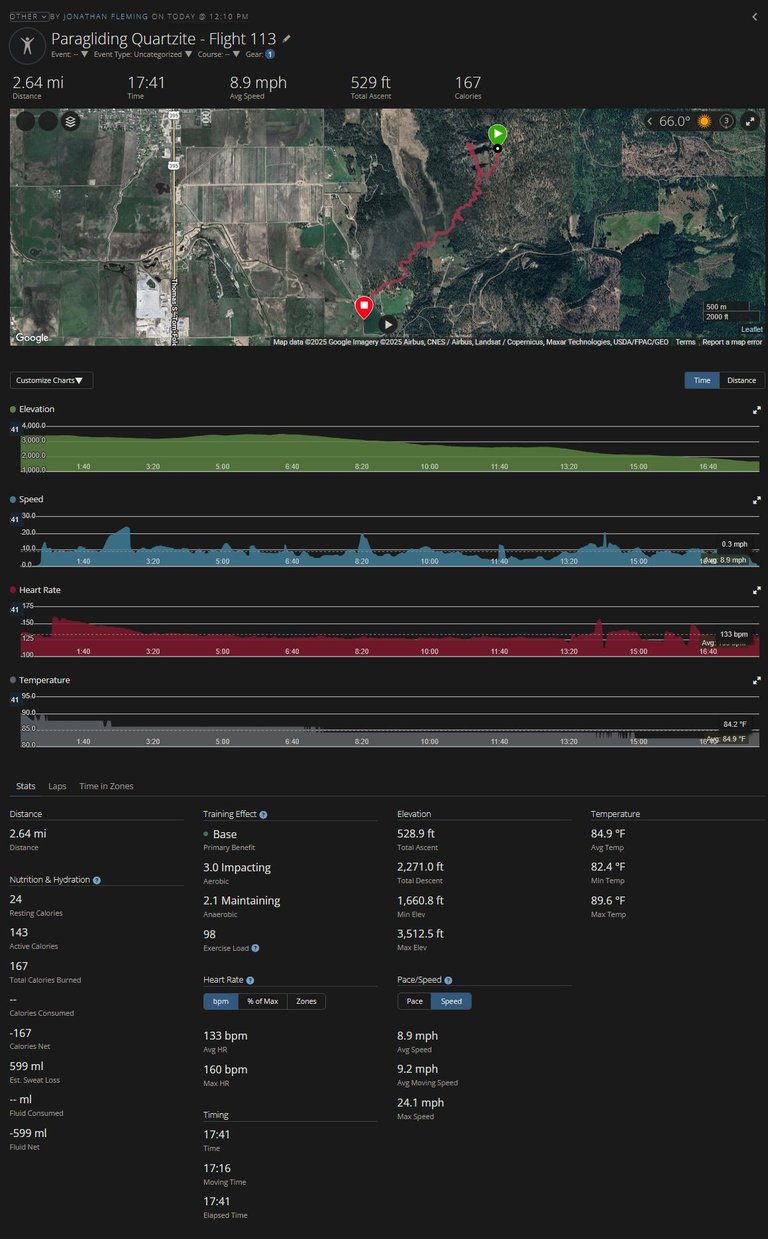Show heart rate in bpm
The width and height of the screenshot is (768, 1239).
point(220,1001)
